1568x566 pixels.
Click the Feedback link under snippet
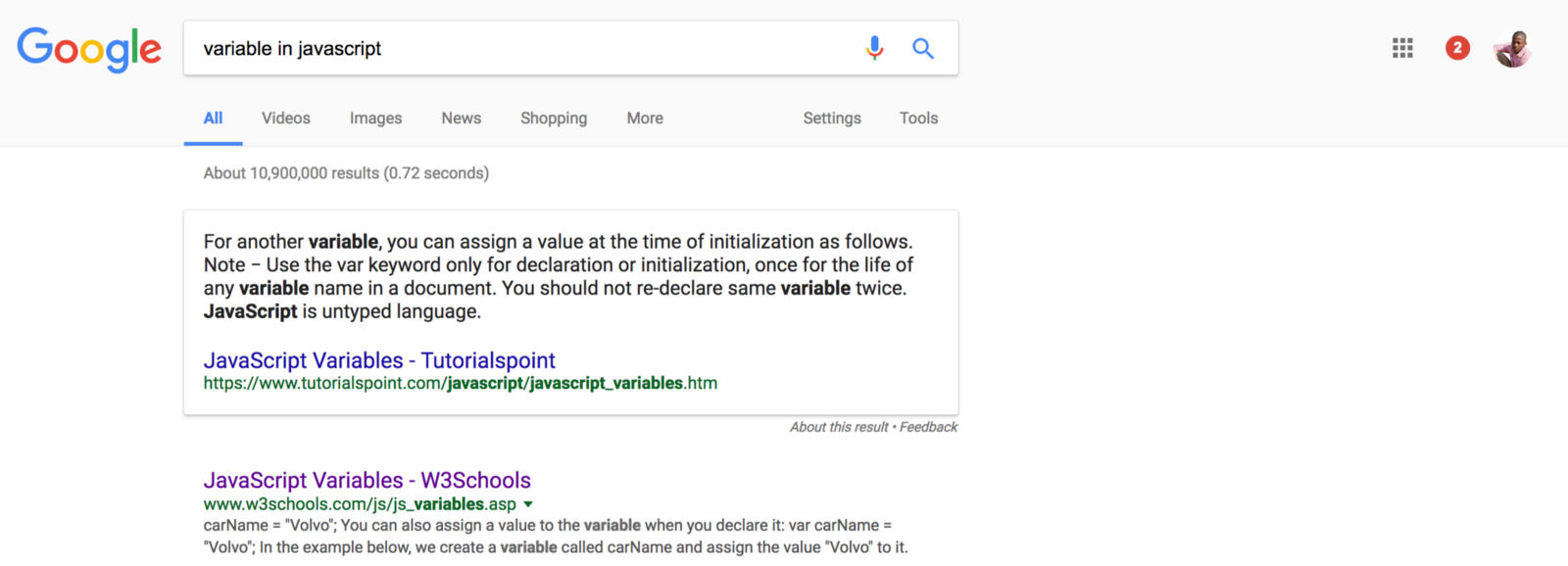[x=928, y=427]
